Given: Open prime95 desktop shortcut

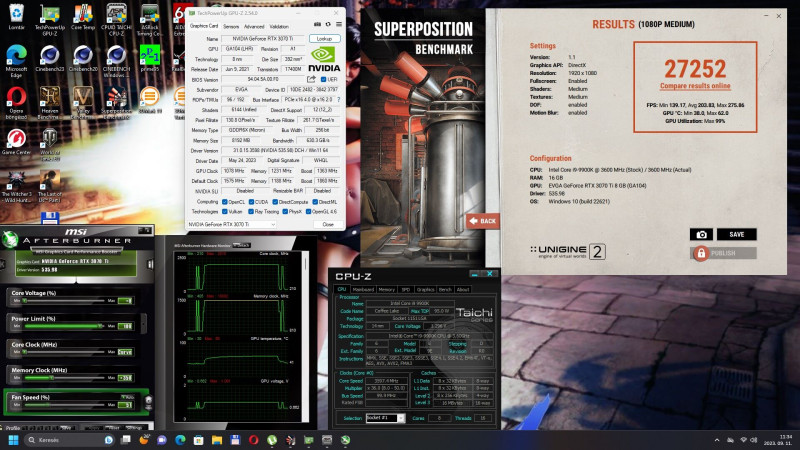Looking at the screenshot, I should tap(149, 58).
